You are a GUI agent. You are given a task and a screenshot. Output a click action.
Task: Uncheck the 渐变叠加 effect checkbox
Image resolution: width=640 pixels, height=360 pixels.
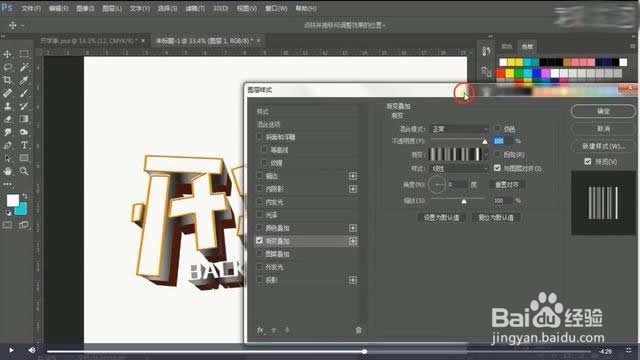click(x=260, y=241)
